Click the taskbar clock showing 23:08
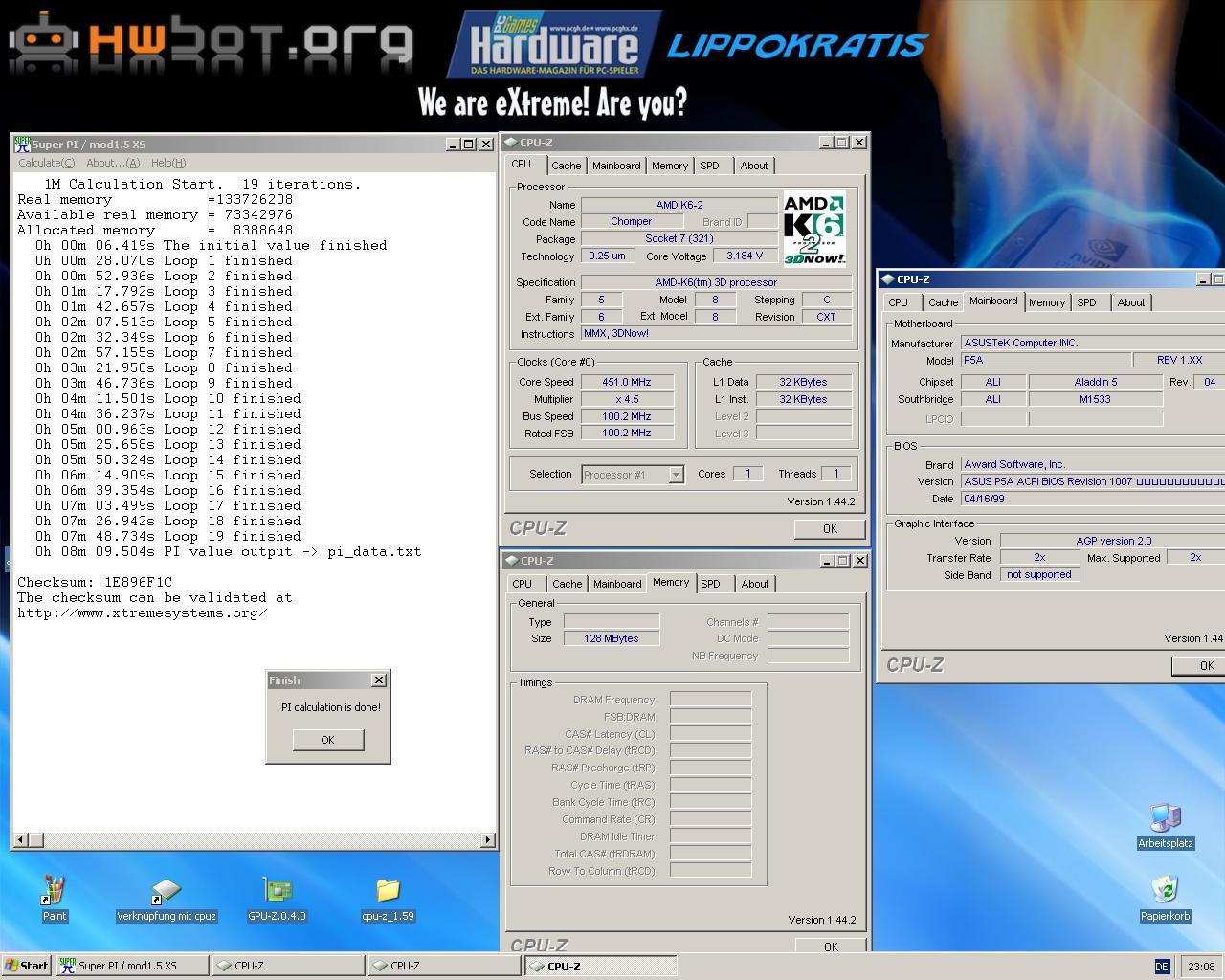 pos(1200,967)
